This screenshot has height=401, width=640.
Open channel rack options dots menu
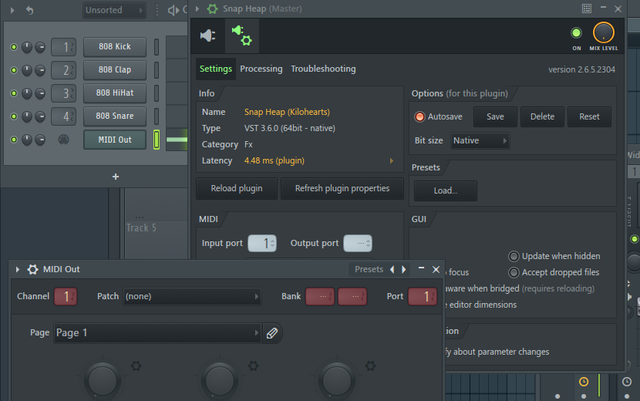pyautogui.click(x=157, y=10)
